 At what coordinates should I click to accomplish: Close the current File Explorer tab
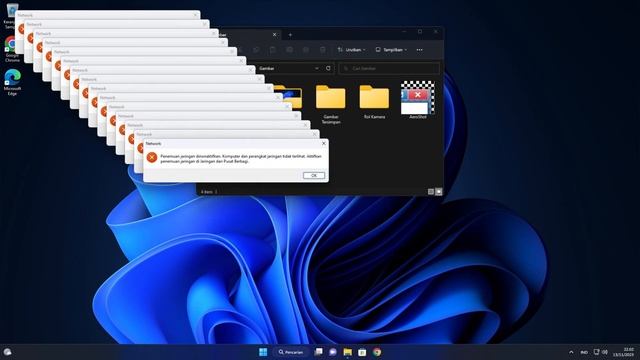[274, 35]
